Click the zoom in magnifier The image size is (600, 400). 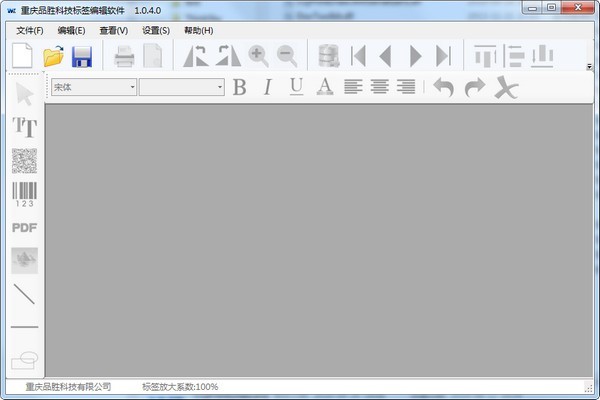click(x=258, y=56)
